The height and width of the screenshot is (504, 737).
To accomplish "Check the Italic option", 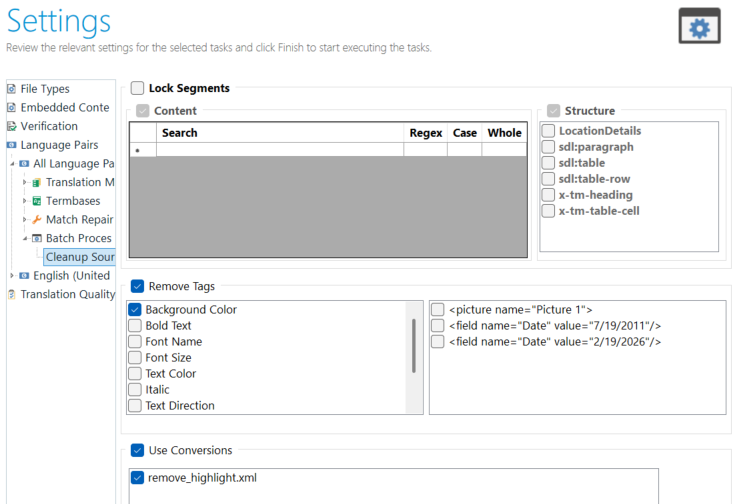I will [135, 390].
